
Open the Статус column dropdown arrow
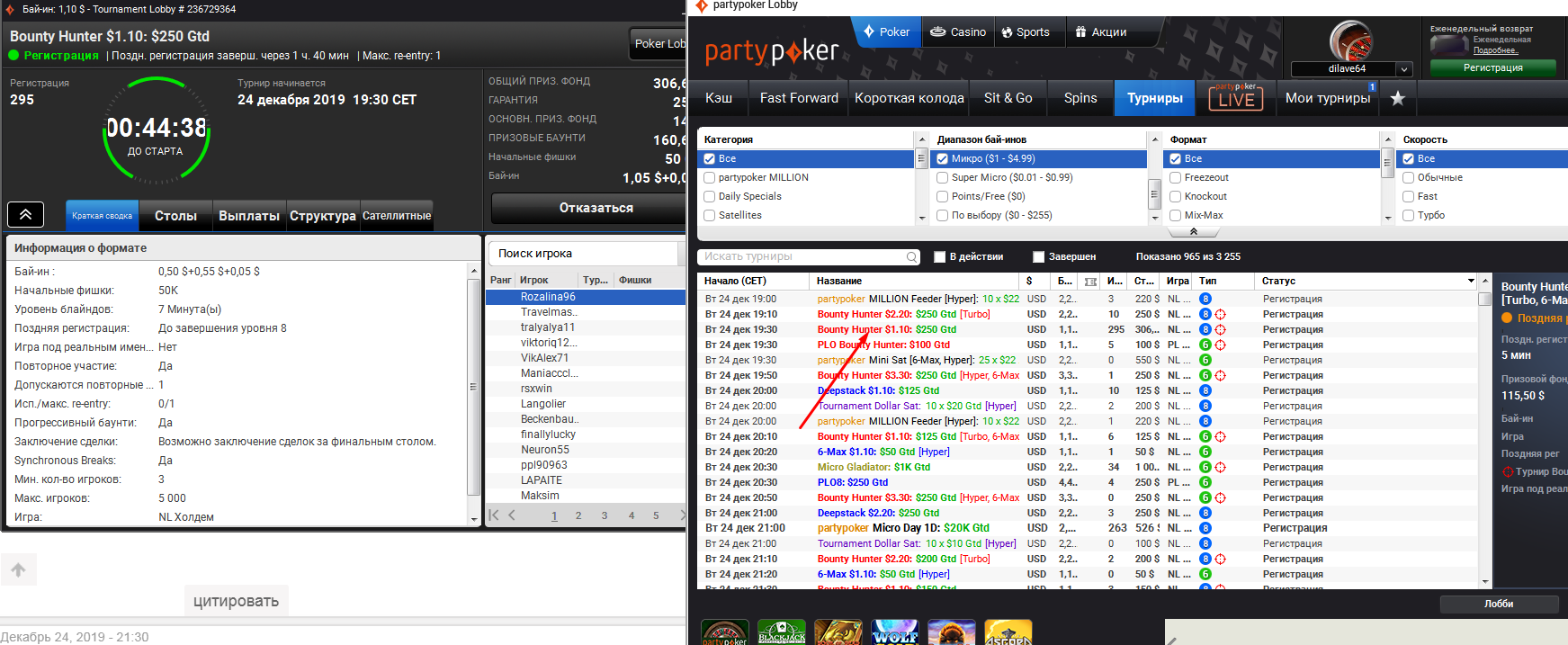(1472, 281)
